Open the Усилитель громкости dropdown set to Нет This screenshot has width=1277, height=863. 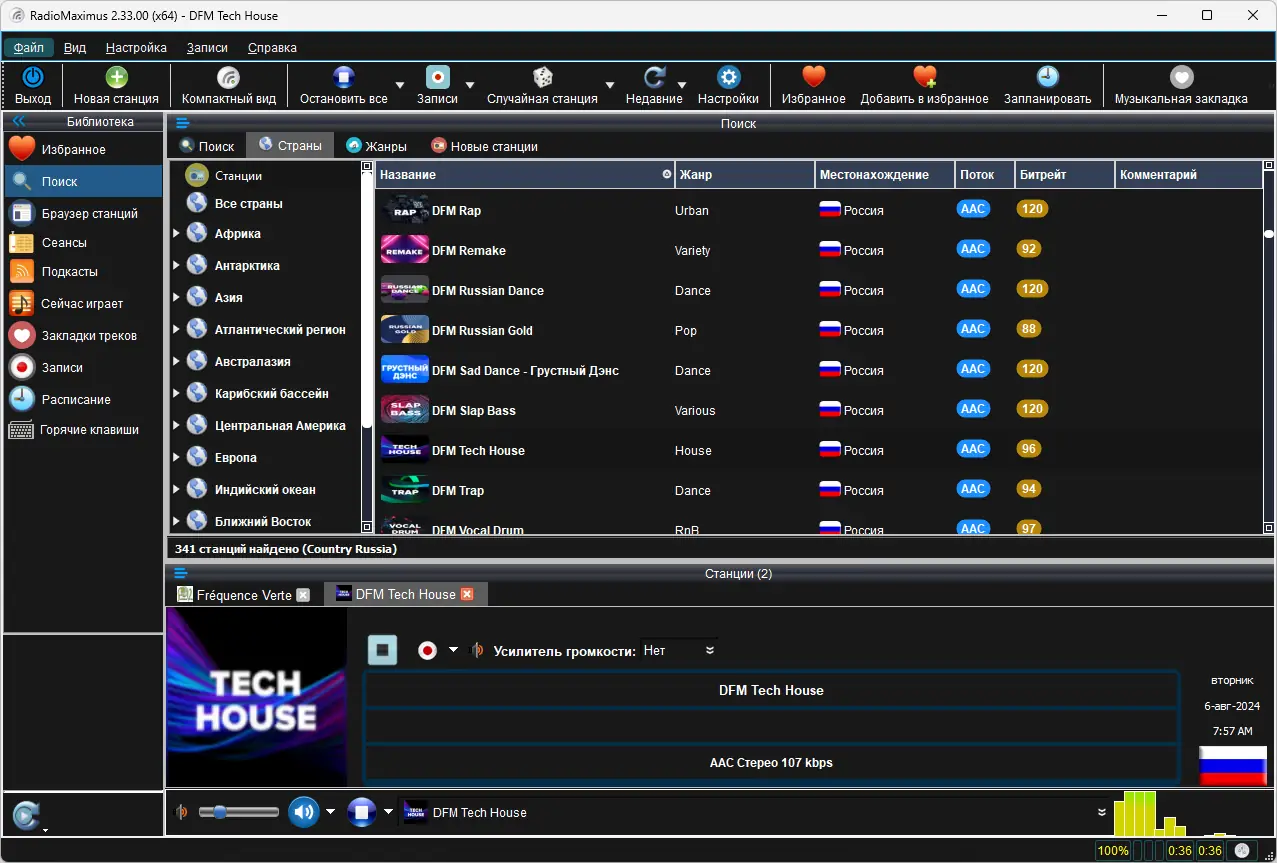pos(678,650)
